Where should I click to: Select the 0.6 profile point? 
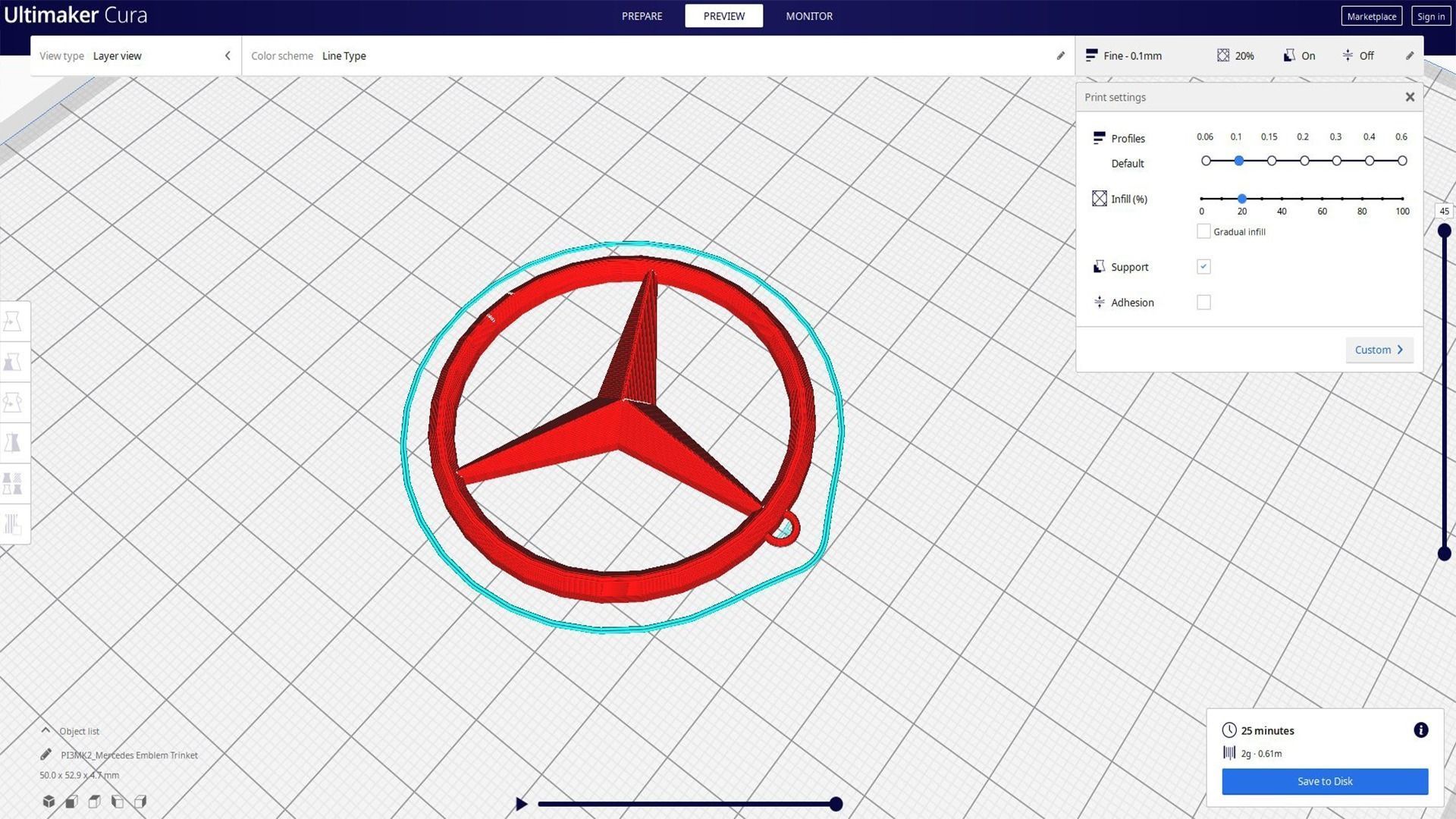click(x=1402, y=161)
